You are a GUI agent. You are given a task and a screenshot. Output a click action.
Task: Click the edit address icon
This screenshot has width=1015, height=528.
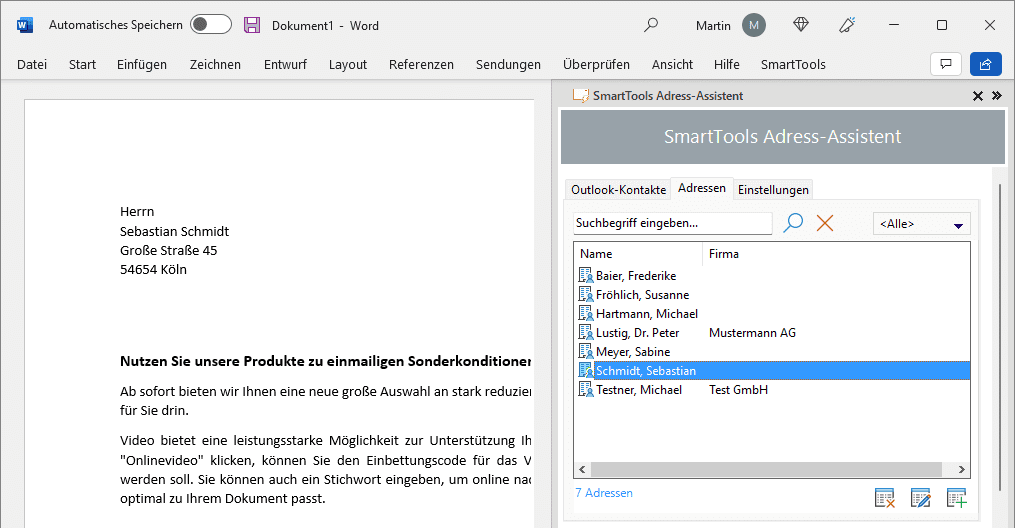click(x=921, y=498)
